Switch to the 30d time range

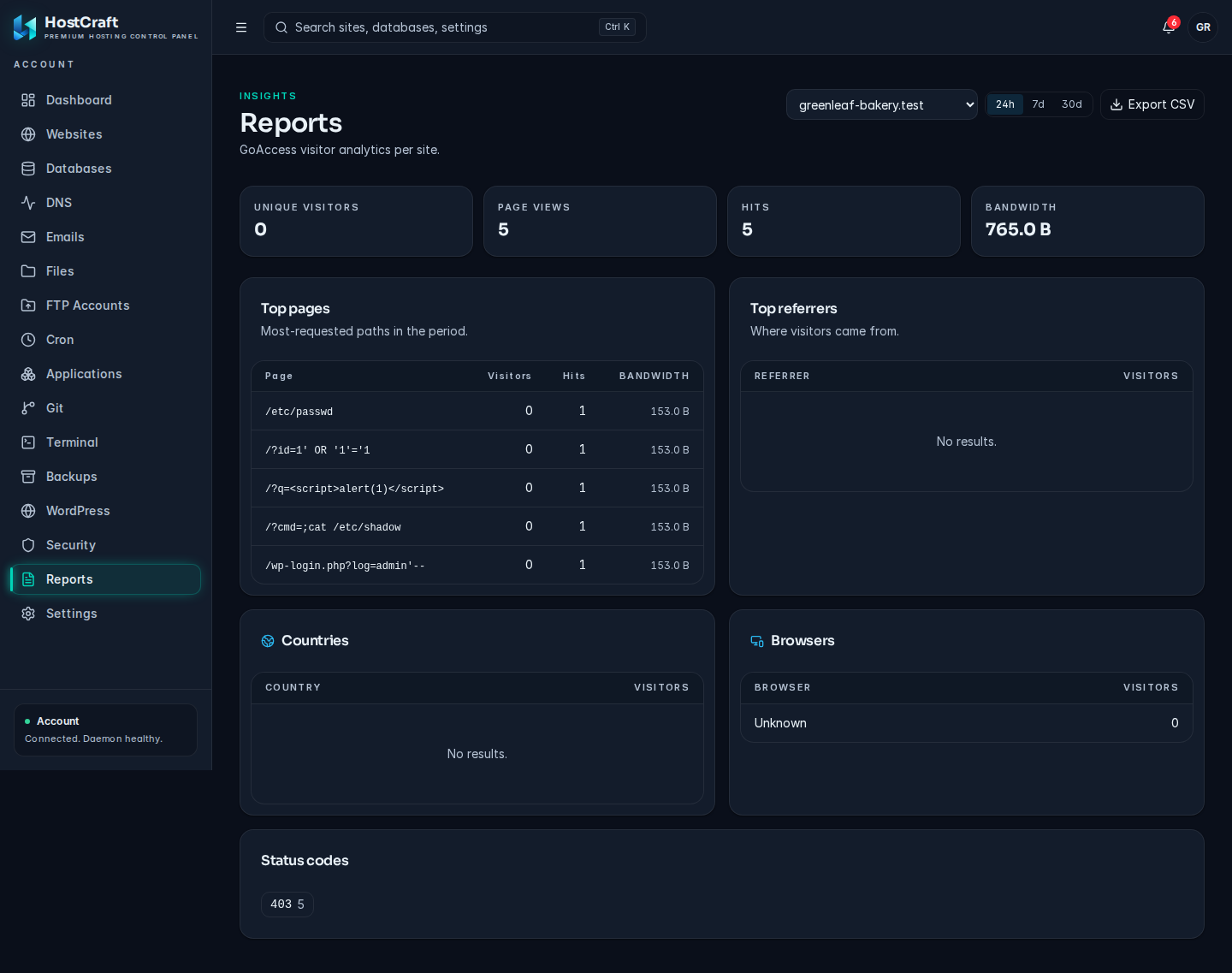click(x=1072, y=104)
